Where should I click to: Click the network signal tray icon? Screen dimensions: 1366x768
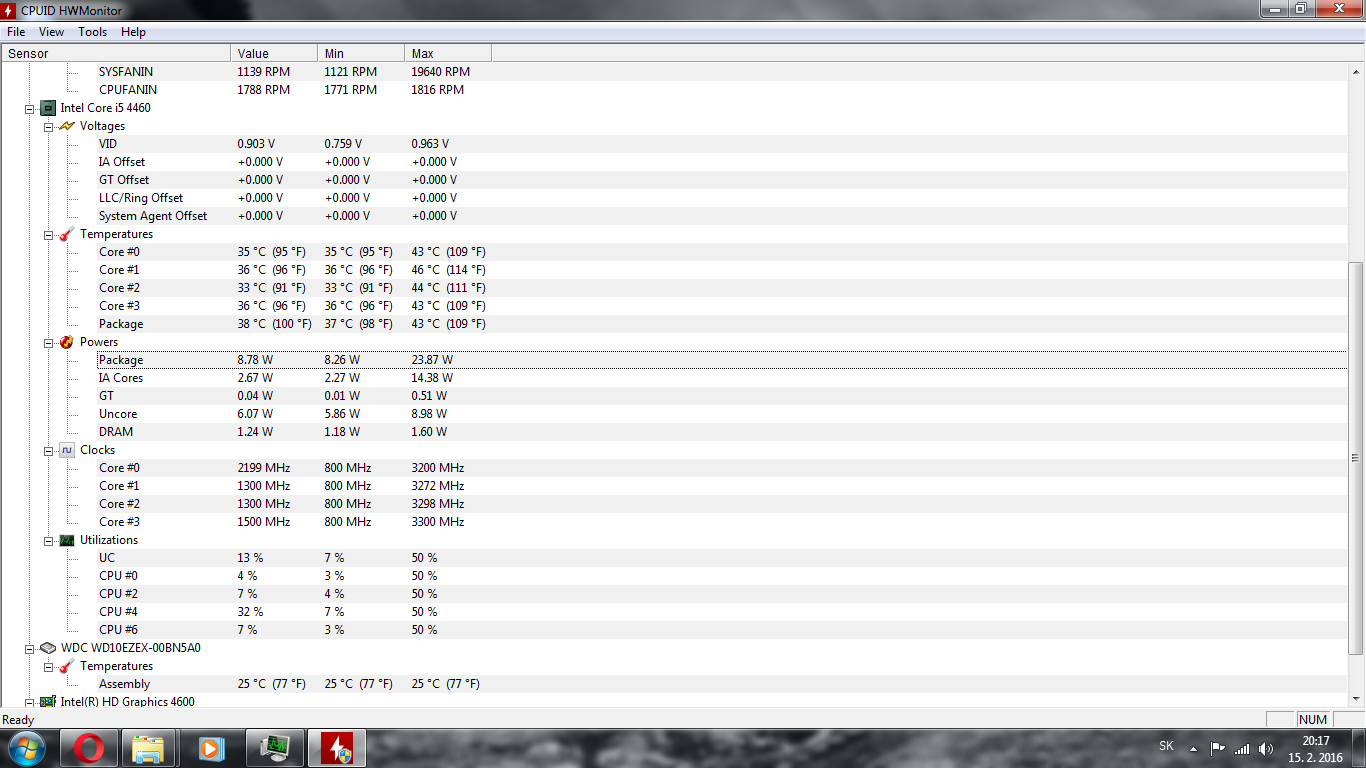1242,748
